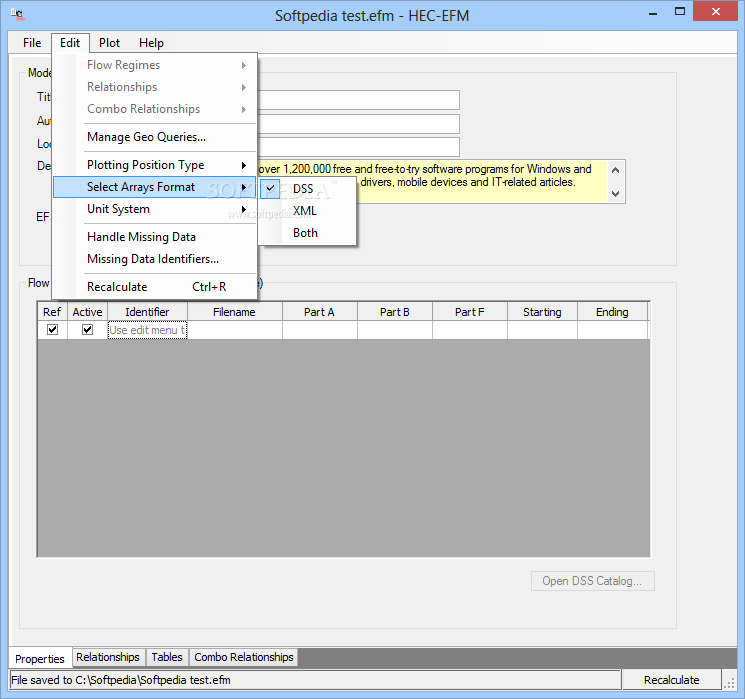Select the checked DSS array format
Image resolution: width=745 pixels, height=699 pixels.
pos(307,189)
